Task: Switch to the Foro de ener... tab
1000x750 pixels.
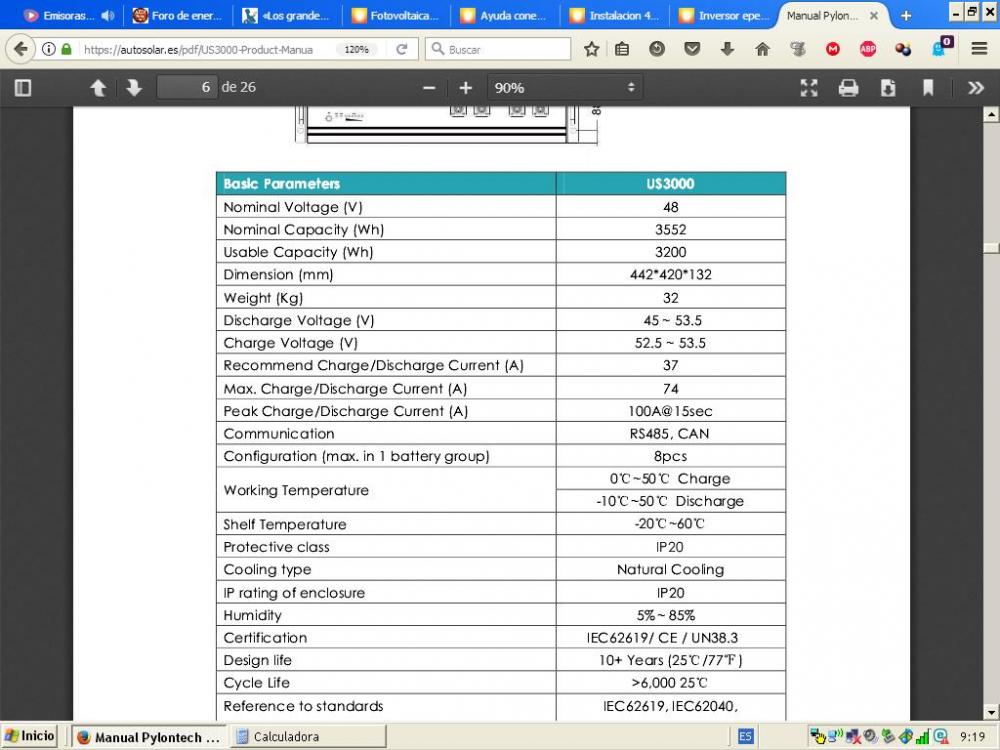Action: (177, 15)
